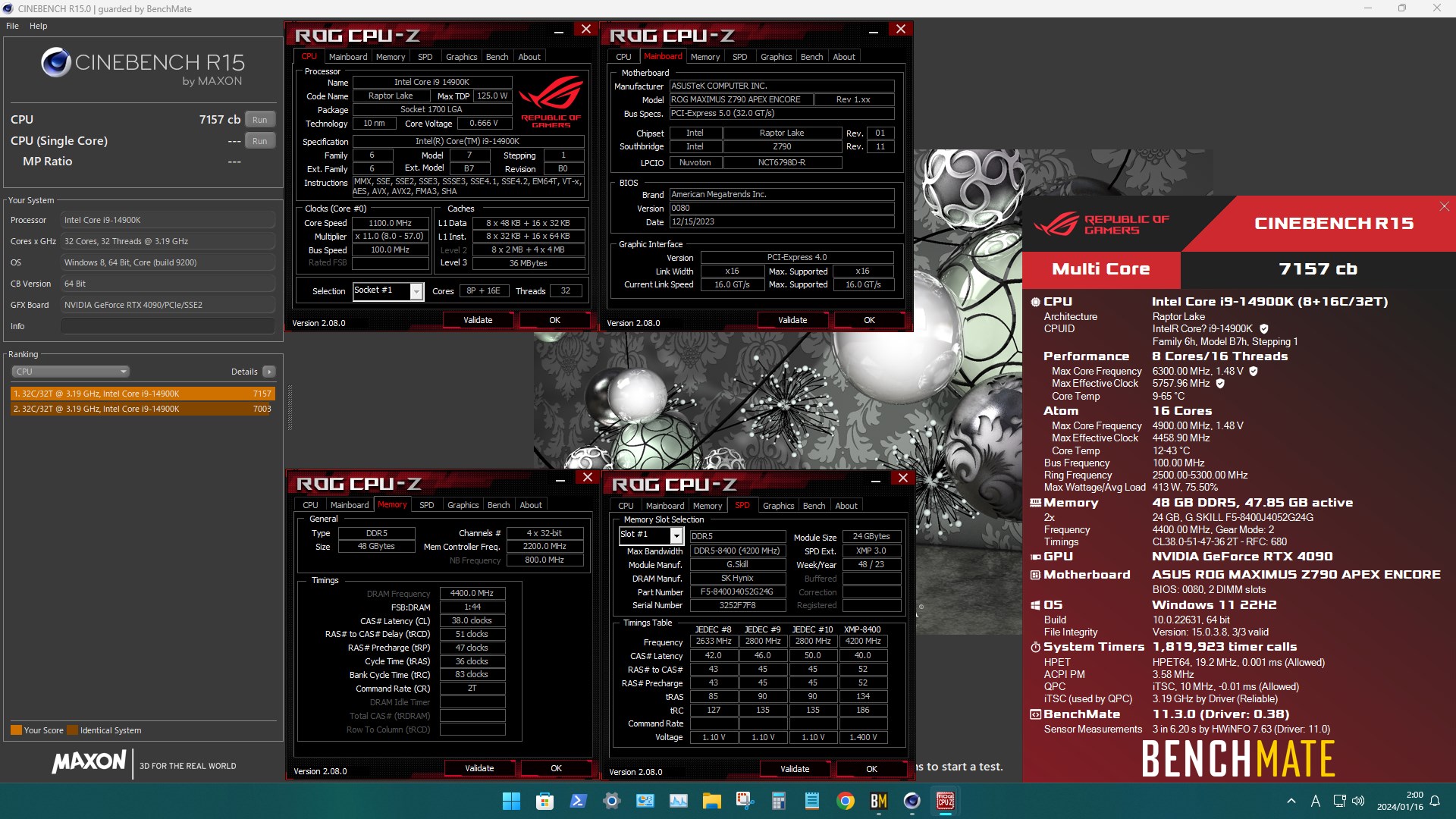The height and width of the screenshot is (819, 1456).
Task: Click the DRAM Frequency '4400.0 MHz' value
Action: coord(472,594)
